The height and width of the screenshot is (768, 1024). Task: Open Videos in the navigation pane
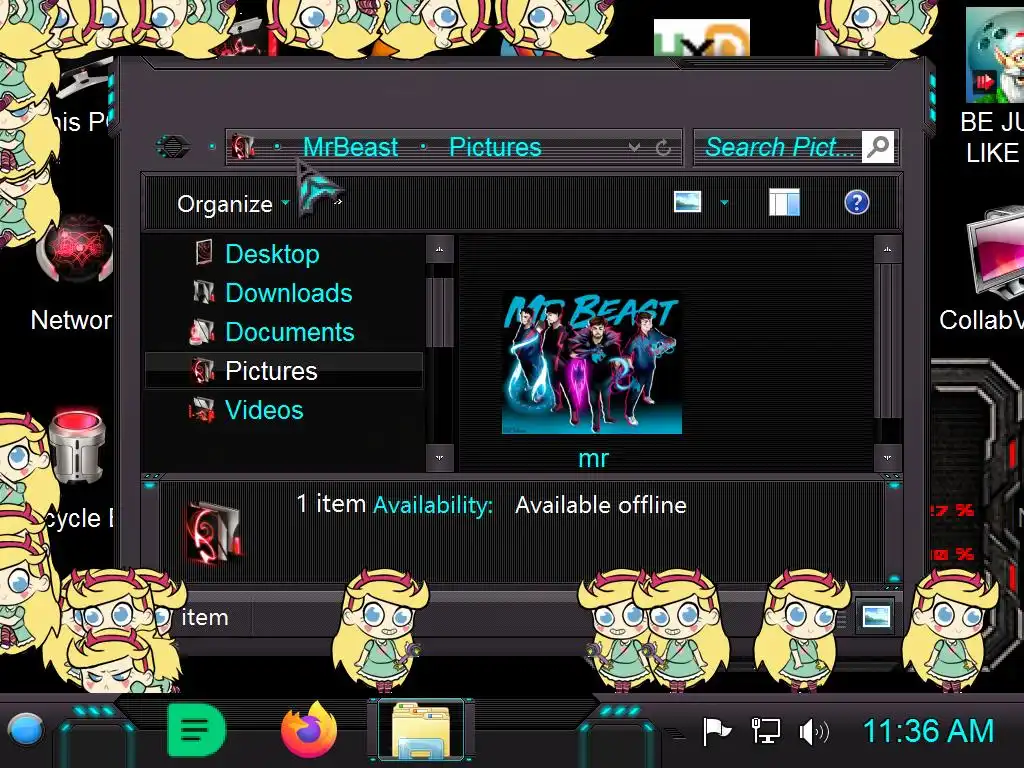point(264,410)
